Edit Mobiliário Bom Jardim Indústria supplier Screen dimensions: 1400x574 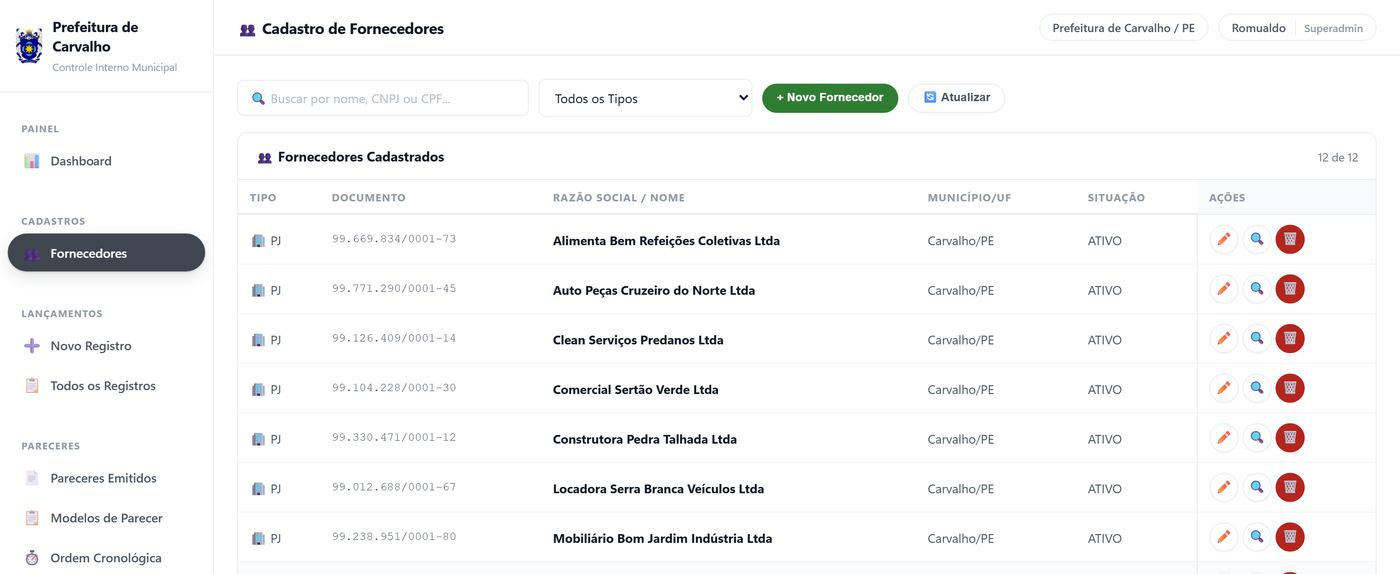click(x=1224, y=537)
